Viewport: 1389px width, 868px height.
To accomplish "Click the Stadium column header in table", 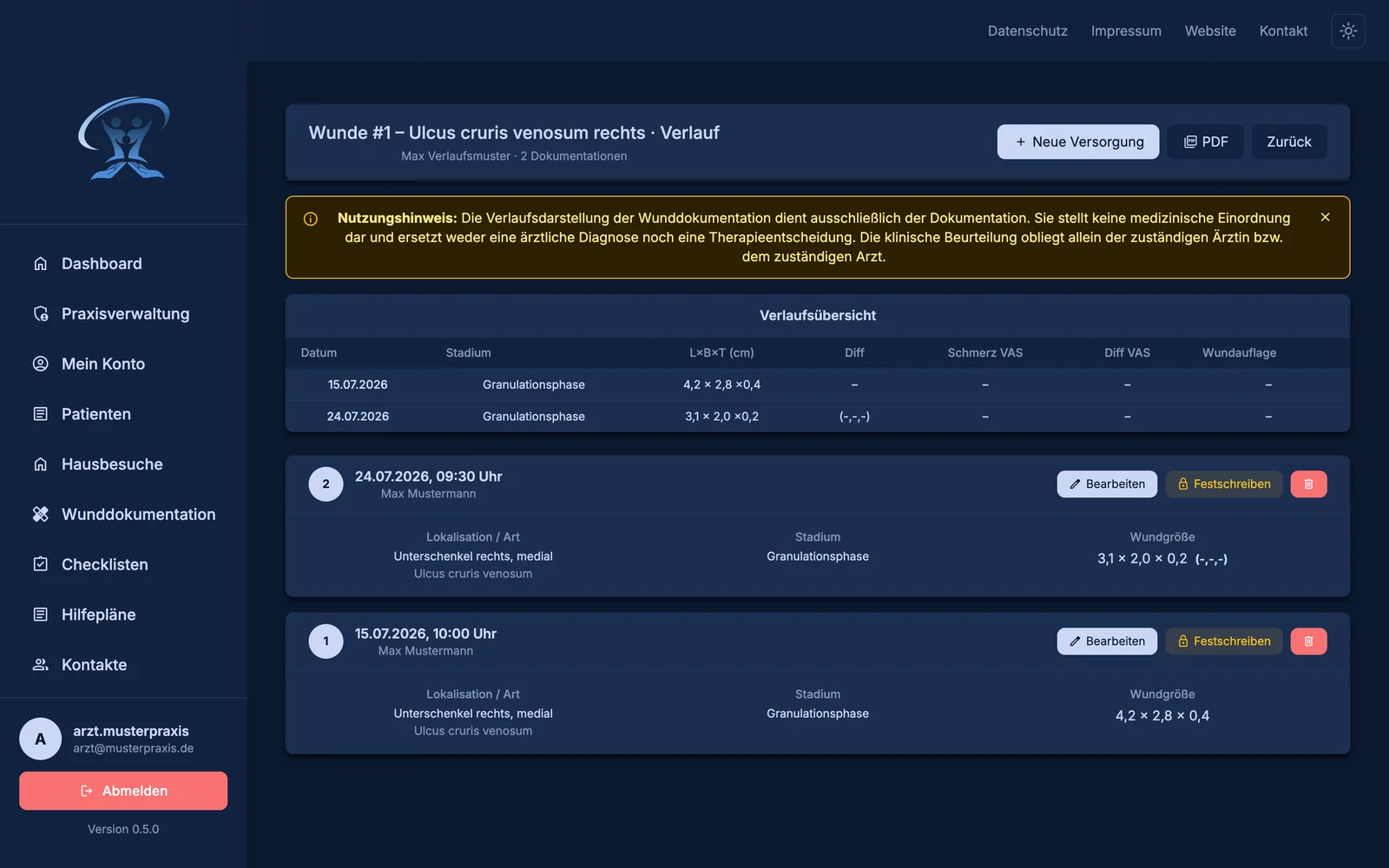I will tap(468, 352).
